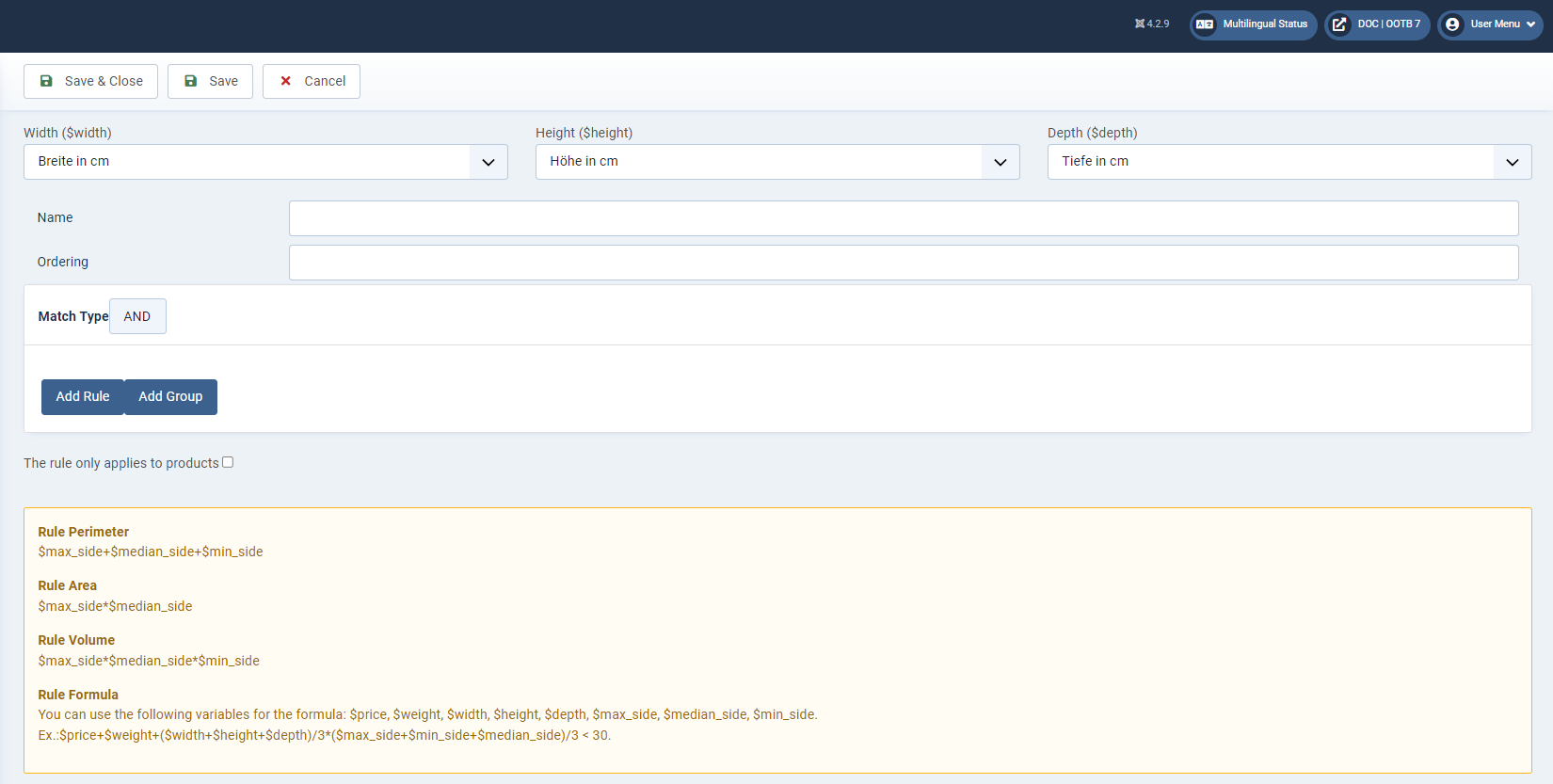Click the Save & Close floppy disk icon
The height and width of the screenshot is (784, 1553).
[46, 81]
